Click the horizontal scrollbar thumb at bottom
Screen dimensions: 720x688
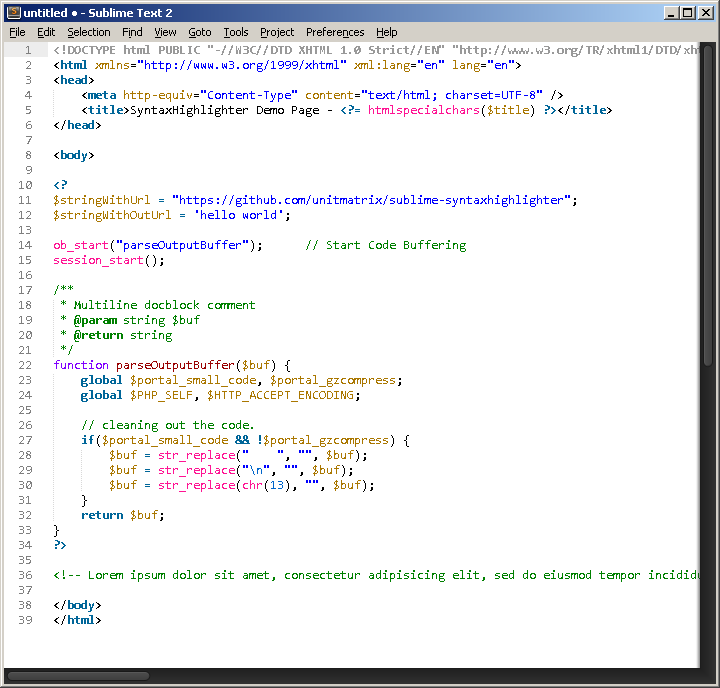click(x=79, y=676)
